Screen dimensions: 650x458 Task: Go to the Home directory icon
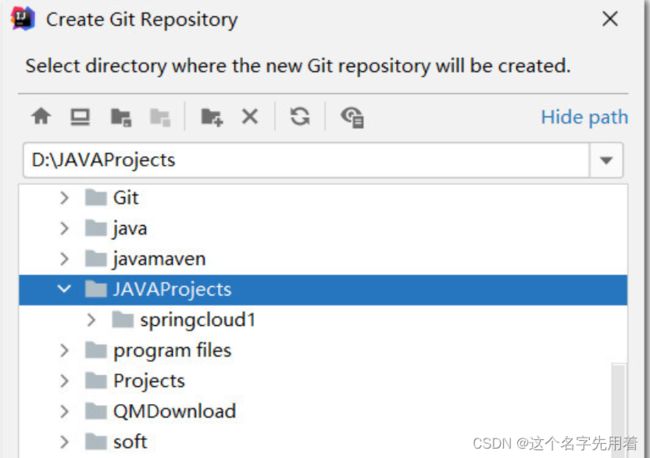point(41,116)
